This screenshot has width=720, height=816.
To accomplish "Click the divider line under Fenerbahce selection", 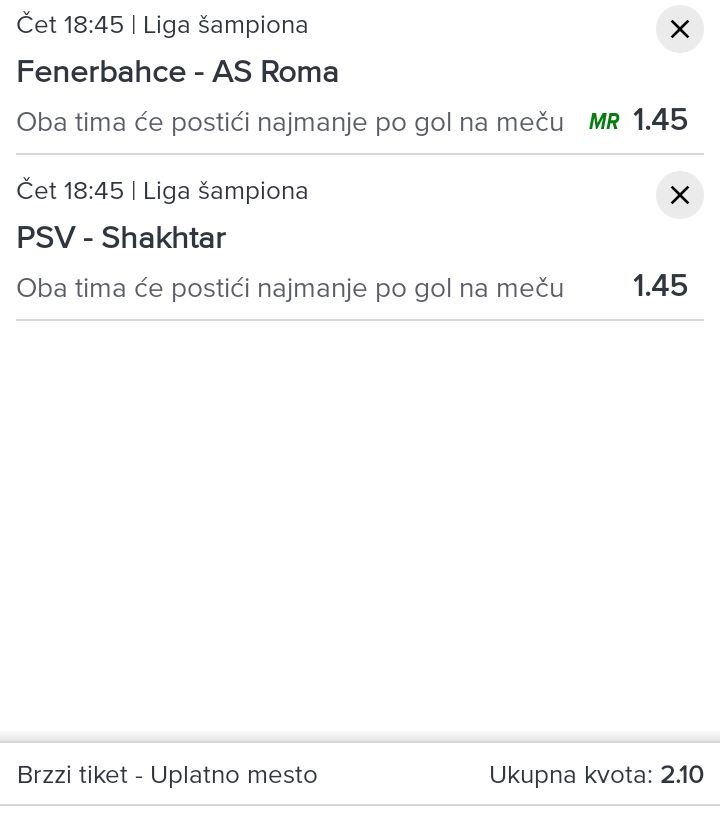I will (360, 154).
